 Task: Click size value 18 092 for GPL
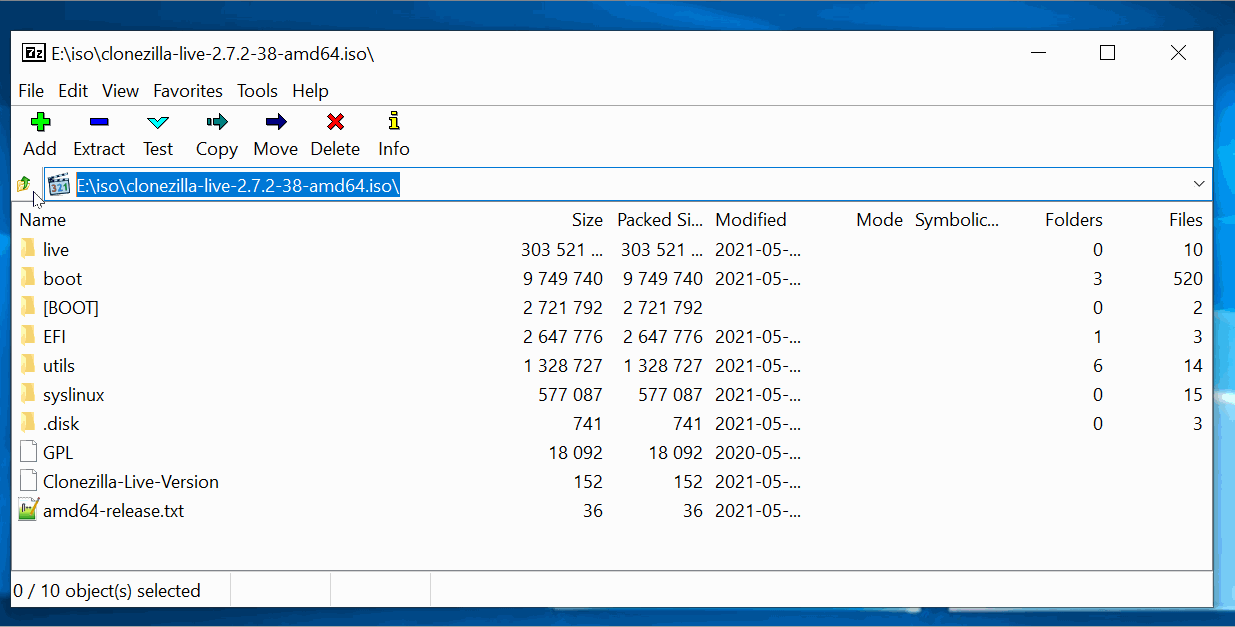click(576, 452)
